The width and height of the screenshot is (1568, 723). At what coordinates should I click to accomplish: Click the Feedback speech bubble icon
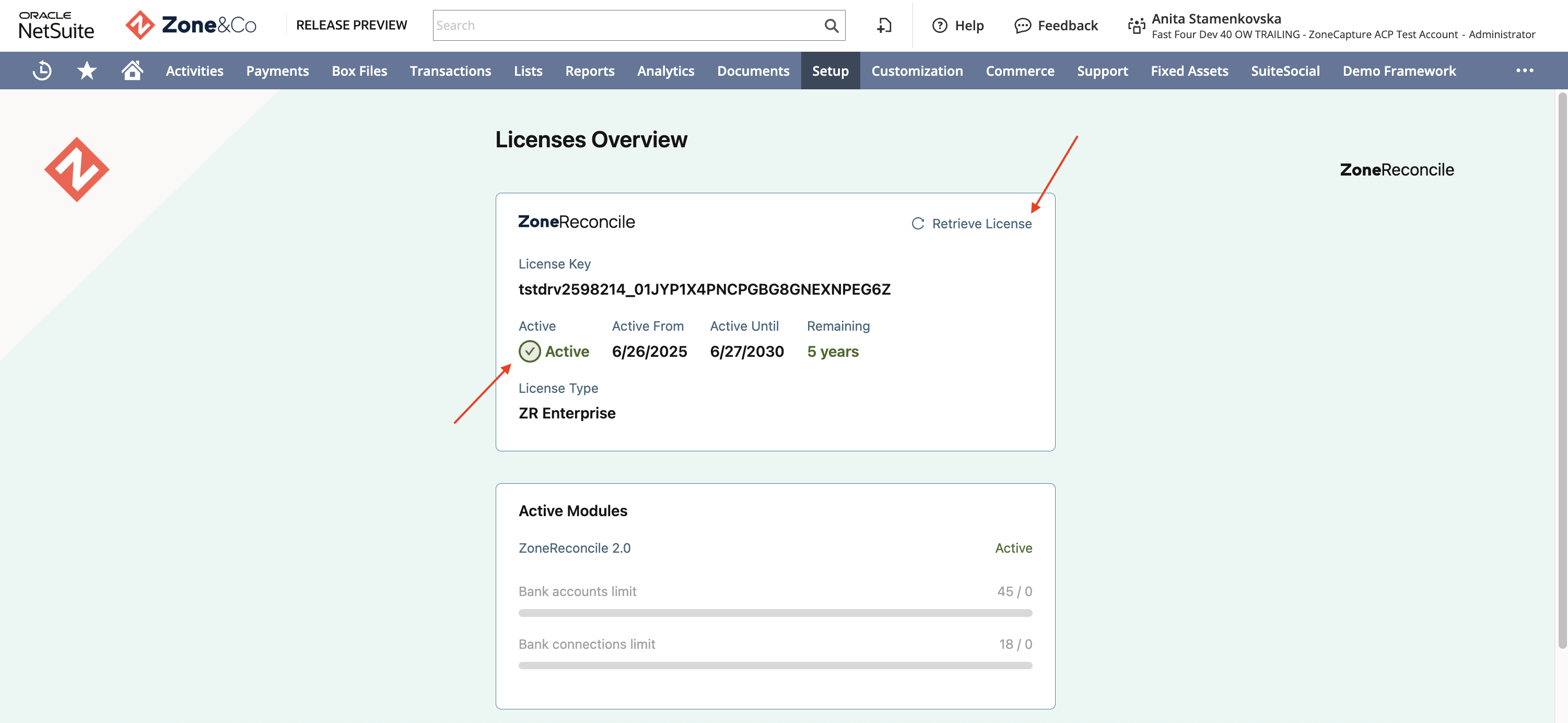point(1023,26)
